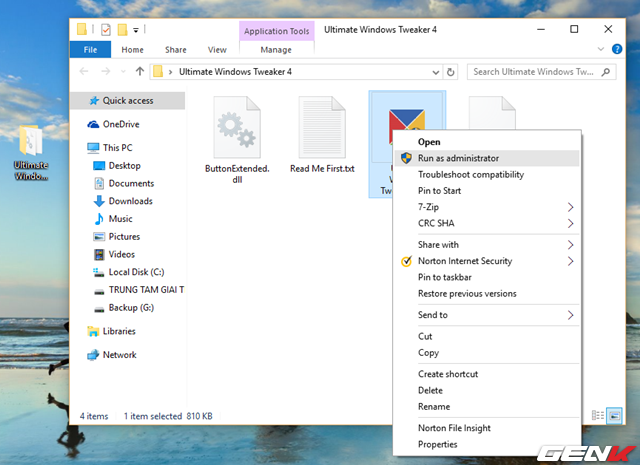The width and height of the screenshot is (640, 465).
Task: Select the ButtonExtended.dll file icon
Action: 237,127
